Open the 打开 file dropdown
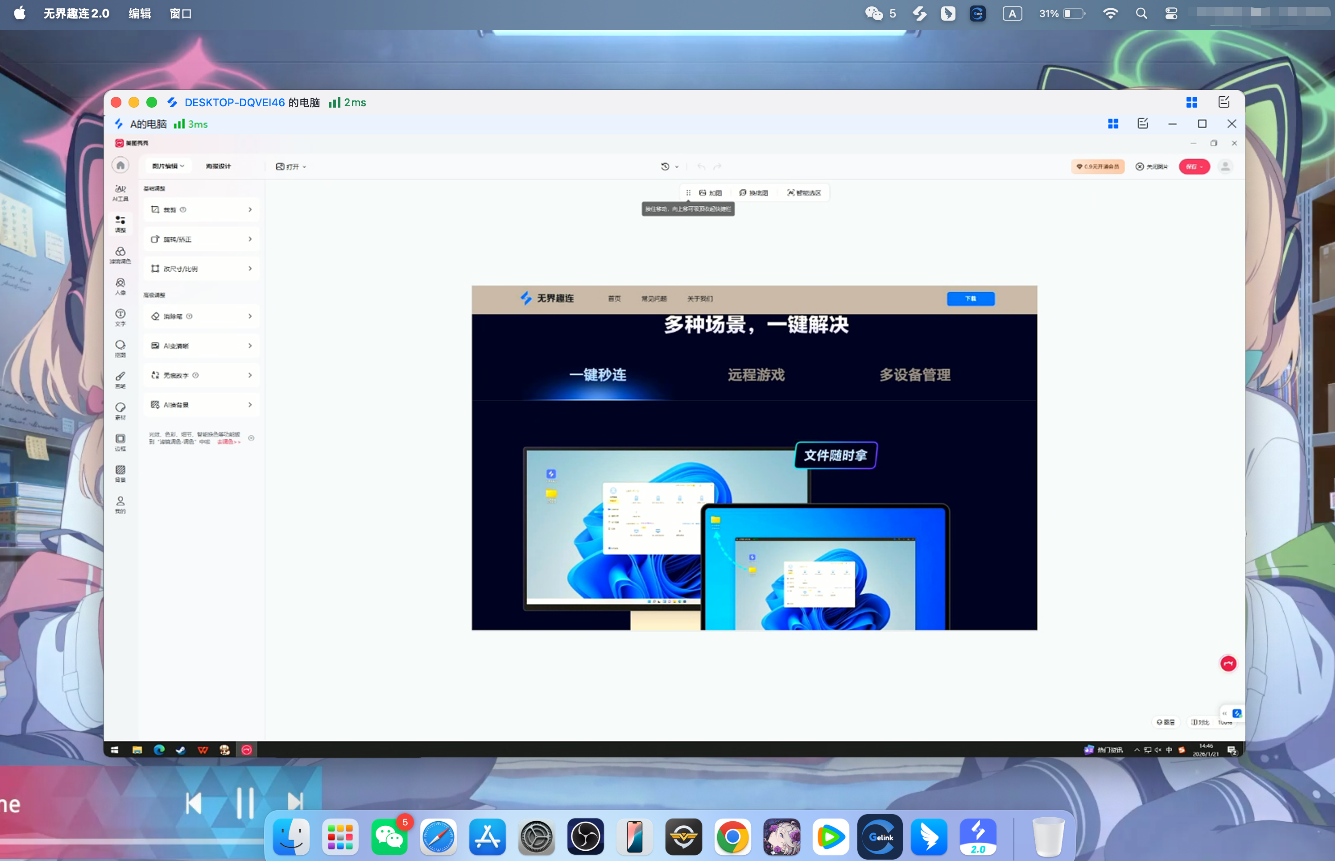The image size is (1335, 861). click(290, 166)
